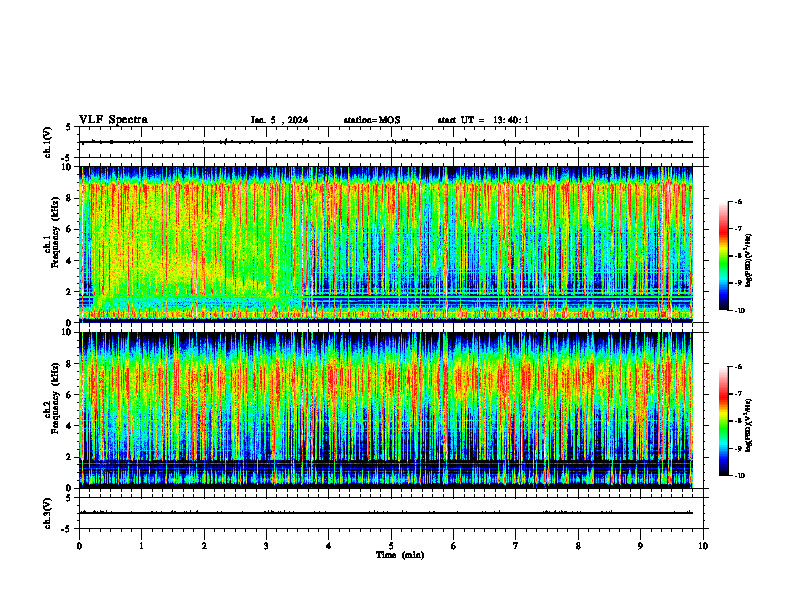Click the "-6" tick on ch.1 colorbar
792x612 pixels.
[x=738, y=201]
